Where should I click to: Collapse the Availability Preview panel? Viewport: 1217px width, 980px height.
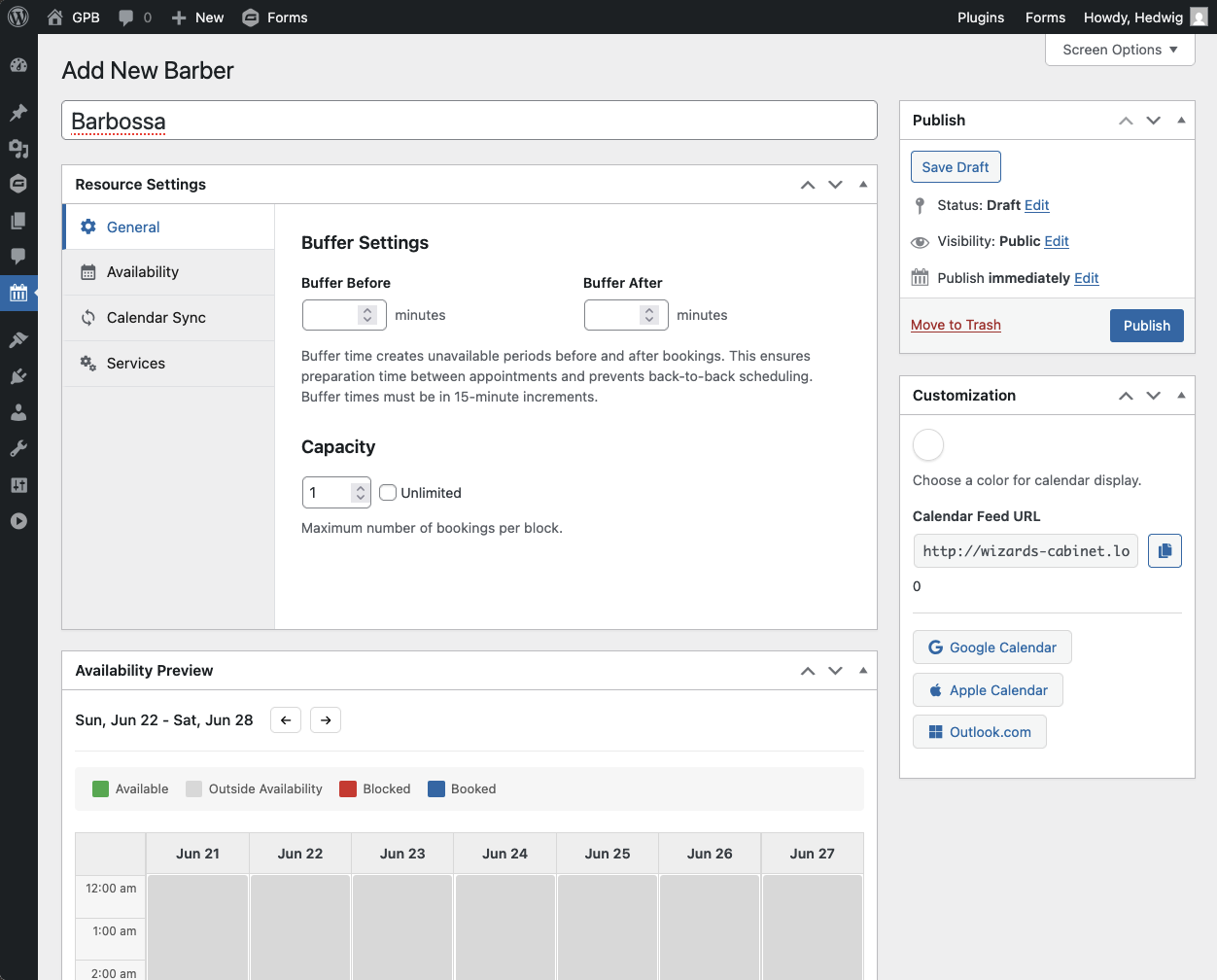pos(863,671)
